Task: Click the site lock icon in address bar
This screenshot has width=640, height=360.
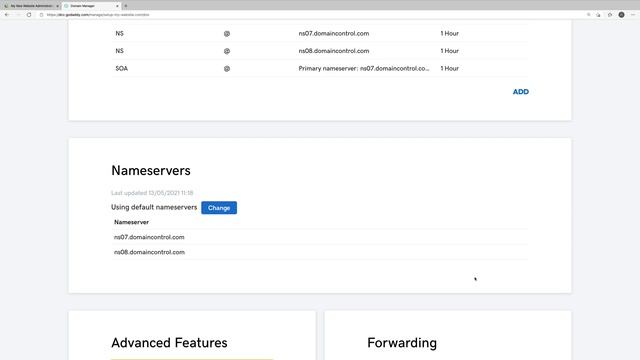Action: (x=41, y=15)
